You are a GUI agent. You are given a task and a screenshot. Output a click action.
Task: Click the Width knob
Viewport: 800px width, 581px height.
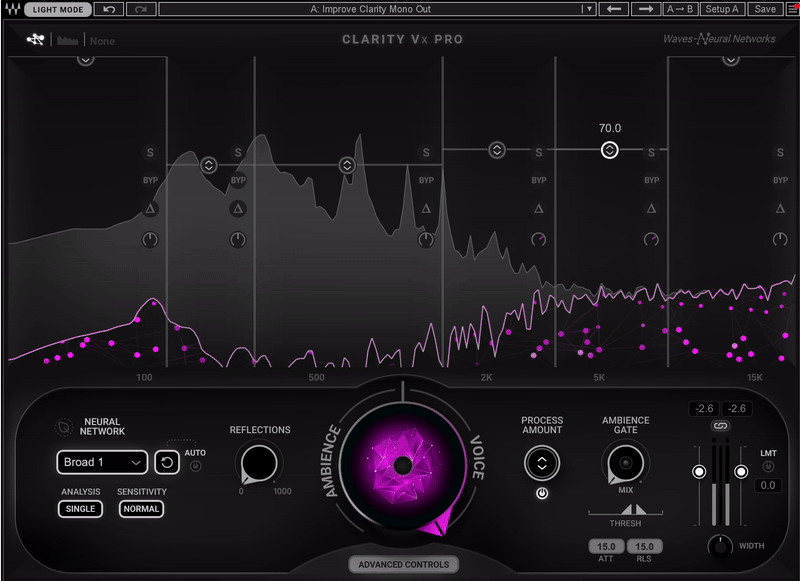click(720, 546)
